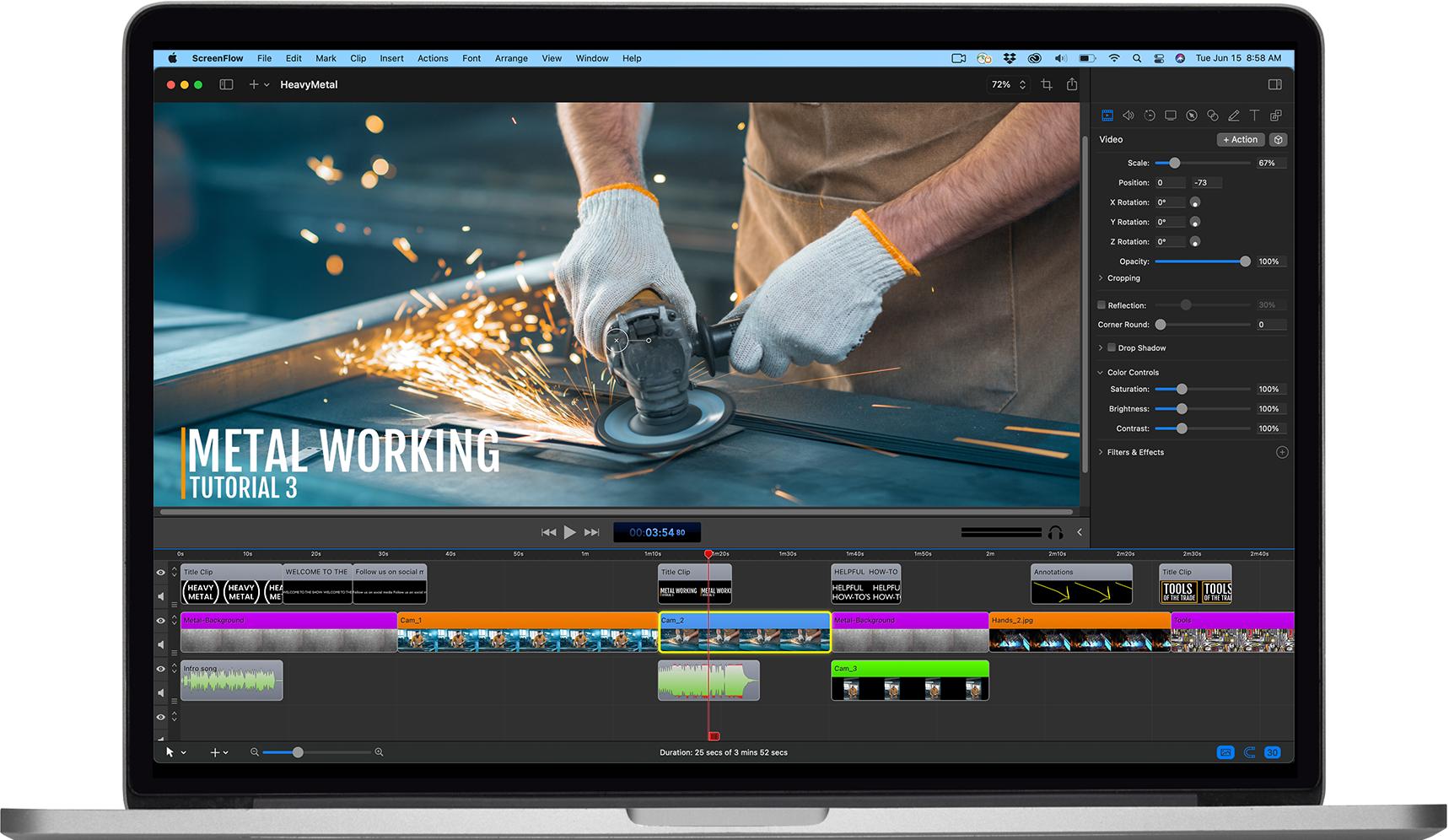This screenshot has height=840, width=1449.
Task: Expand the Filters & Effects section
Action: coord(1134,452)
